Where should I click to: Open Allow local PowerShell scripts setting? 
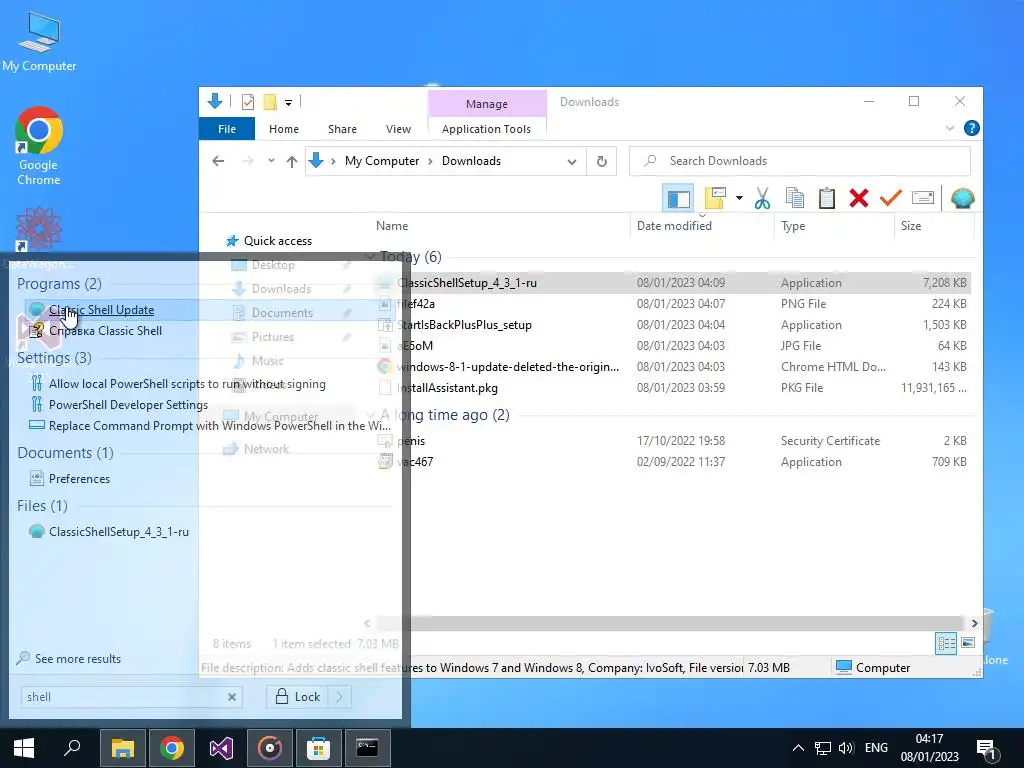[x=187, y=384]
